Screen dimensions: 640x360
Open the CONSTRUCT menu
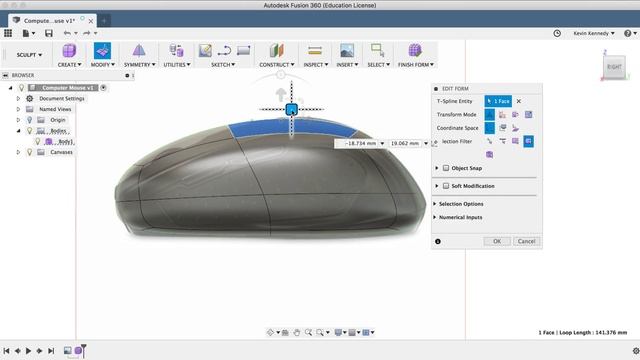click(x=276, y=65)
